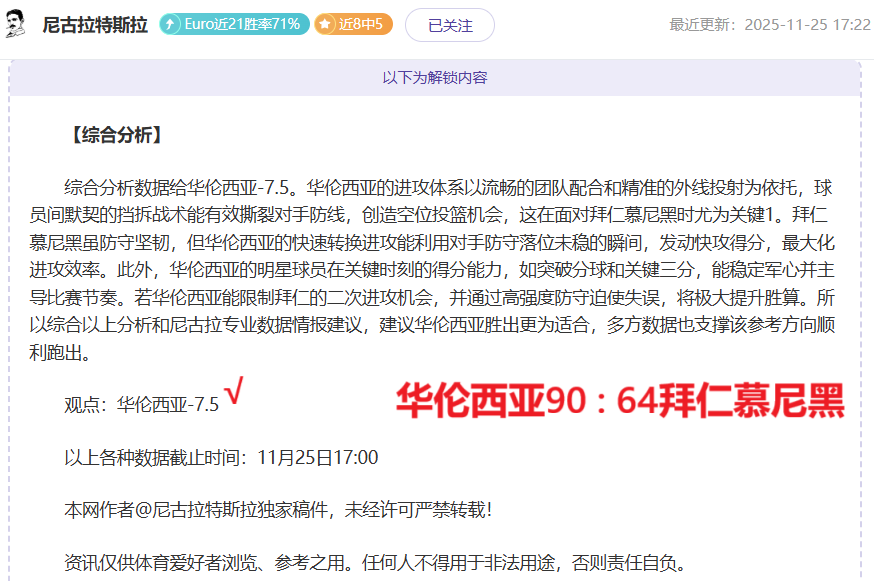Click the 以下为解锁内容 banner

(435, 77)
